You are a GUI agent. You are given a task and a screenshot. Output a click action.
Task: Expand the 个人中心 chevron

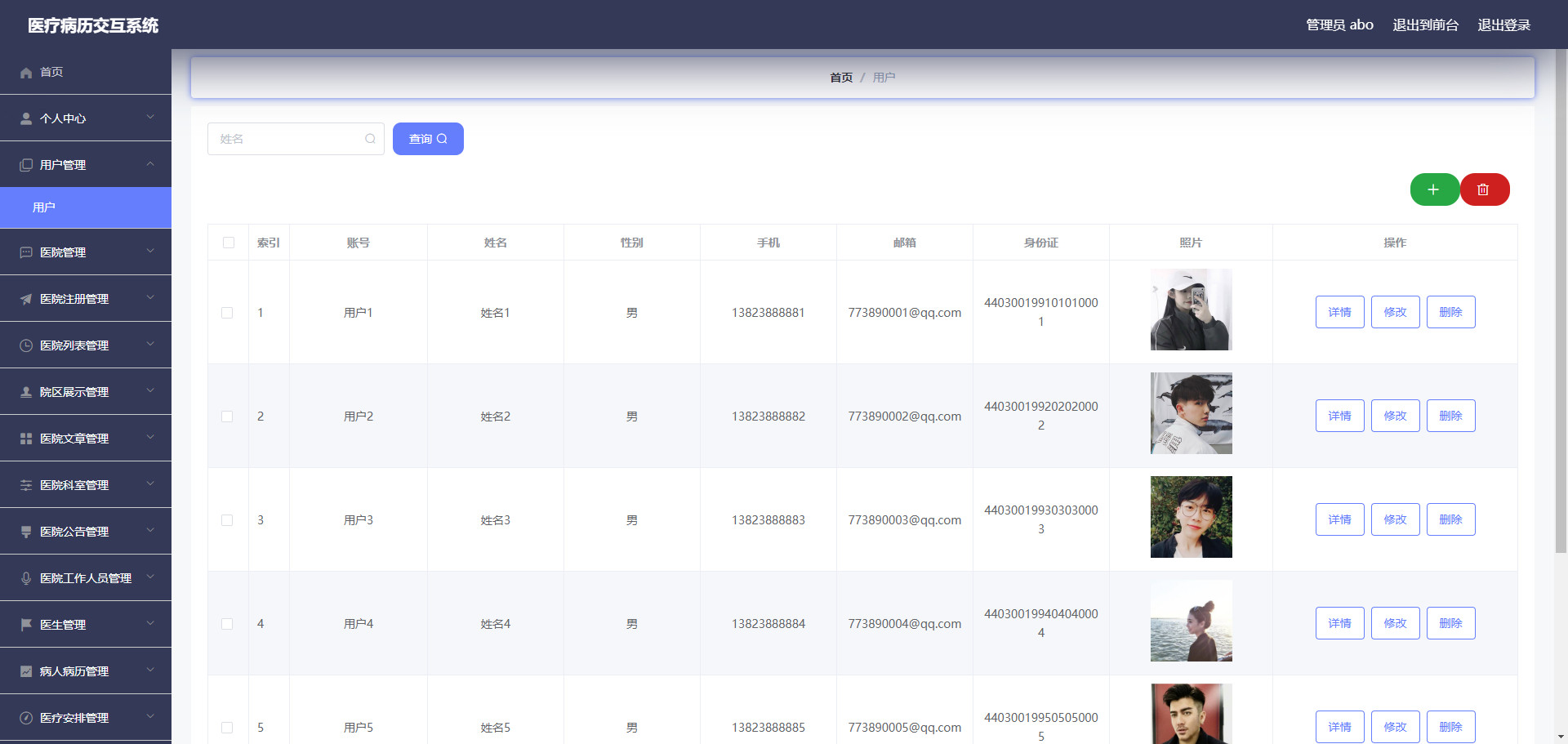tap(150, 118)
